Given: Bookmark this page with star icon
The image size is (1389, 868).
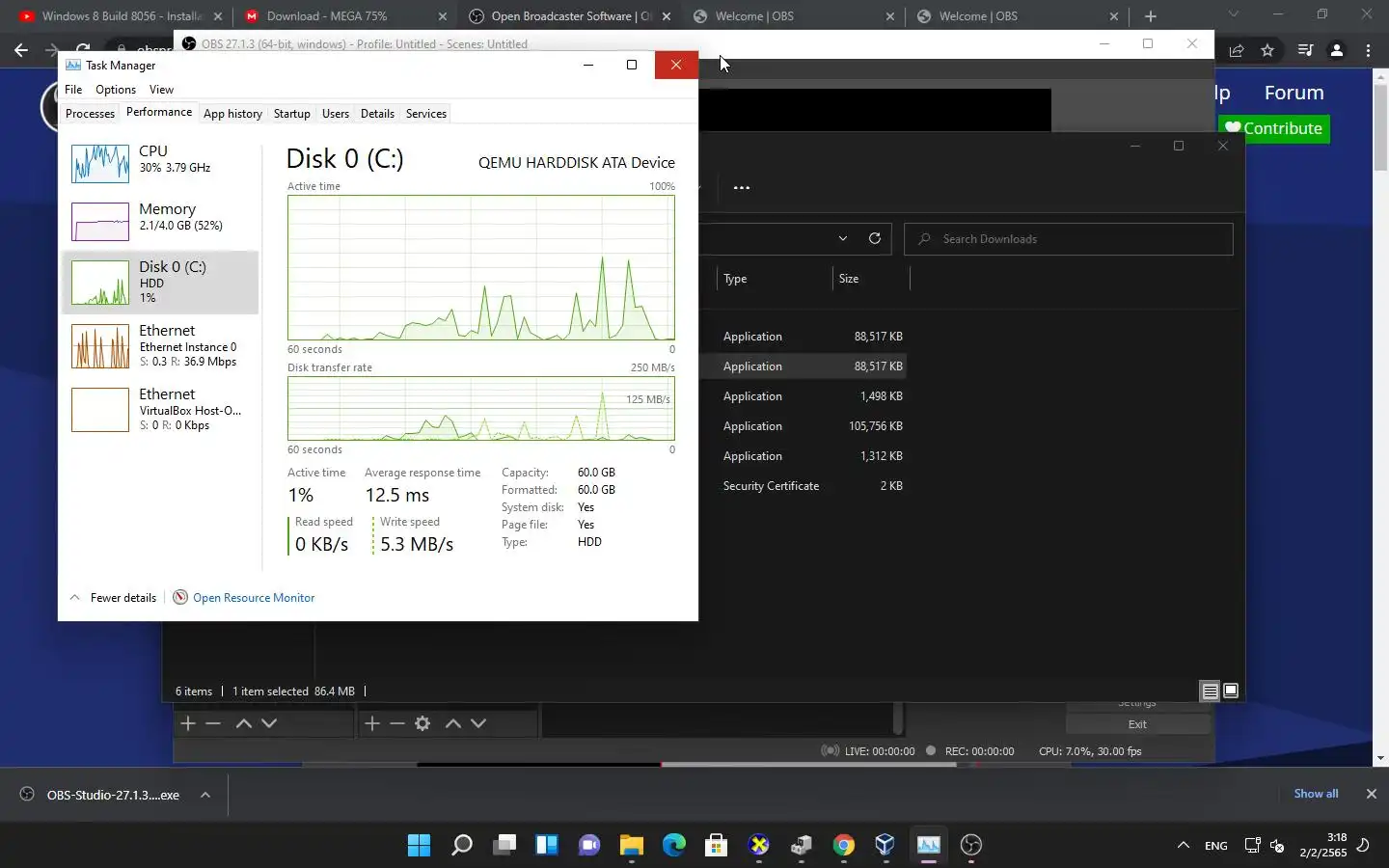Looking at the screenshot, I should tap(1267, 50).
